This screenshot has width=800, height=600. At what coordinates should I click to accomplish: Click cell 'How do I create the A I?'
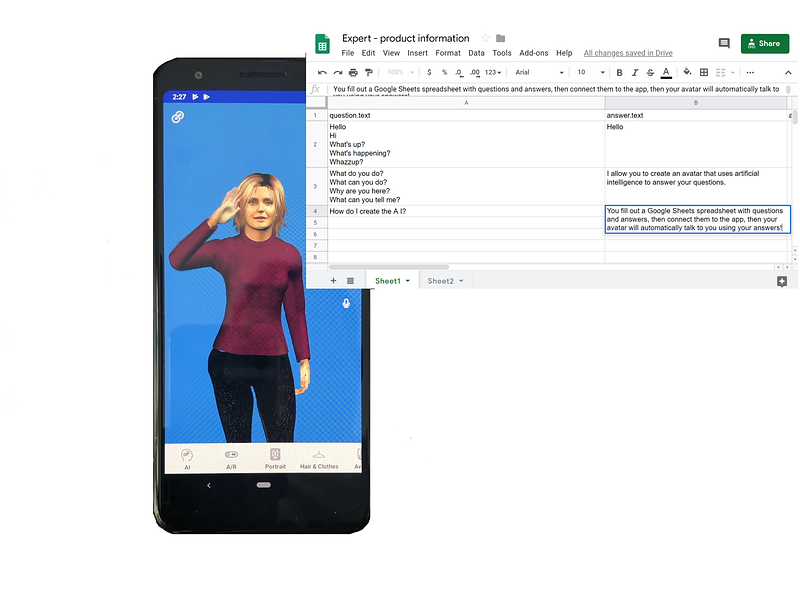click(466, 211)
